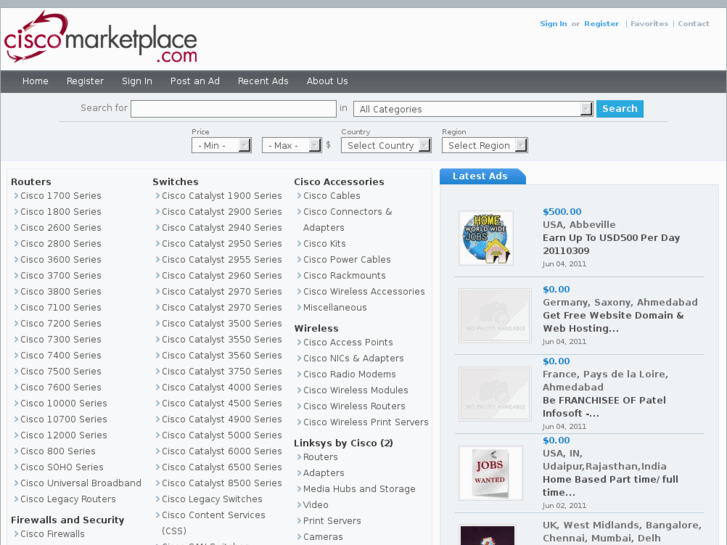Open Cisco 1700 Series
The image size is (727, 545).
[61, 196]
